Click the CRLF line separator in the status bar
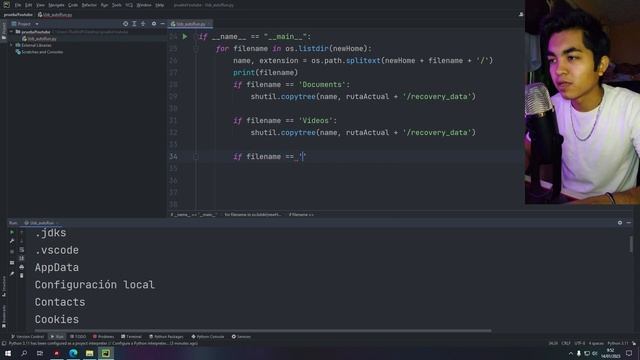The height and width of the screenshot is (360, 640). 566,343
